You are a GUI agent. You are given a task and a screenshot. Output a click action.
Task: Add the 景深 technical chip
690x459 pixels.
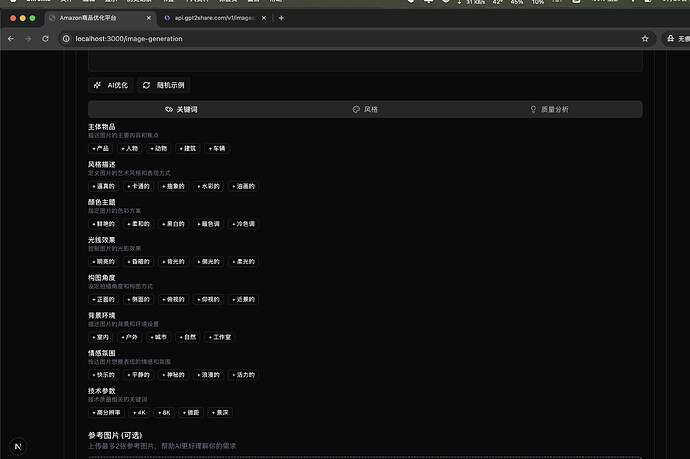click(220, 412)
